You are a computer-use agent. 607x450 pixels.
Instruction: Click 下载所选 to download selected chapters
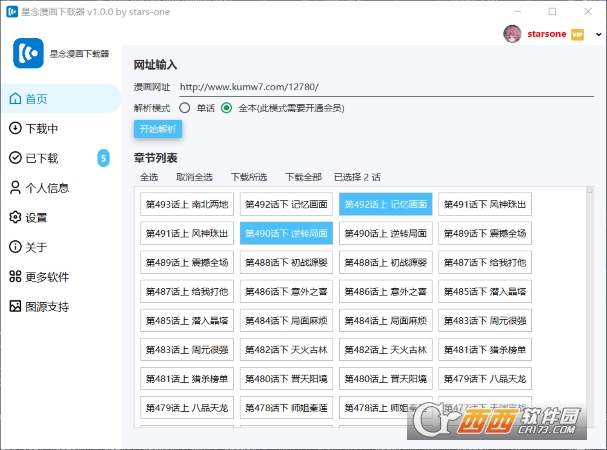tap(249, 177)
